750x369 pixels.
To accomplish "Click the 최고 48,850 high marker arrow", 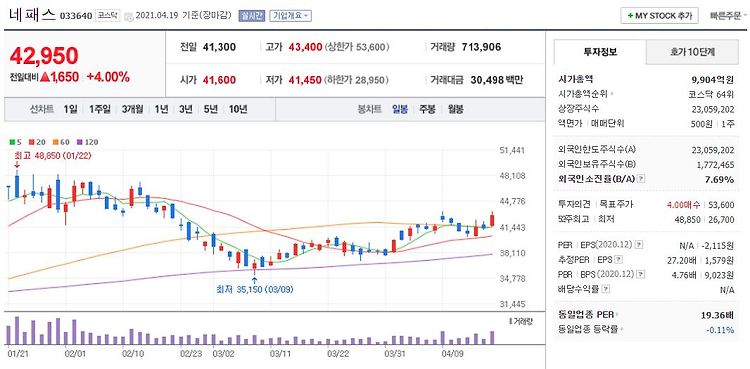I will coord(17,165).
